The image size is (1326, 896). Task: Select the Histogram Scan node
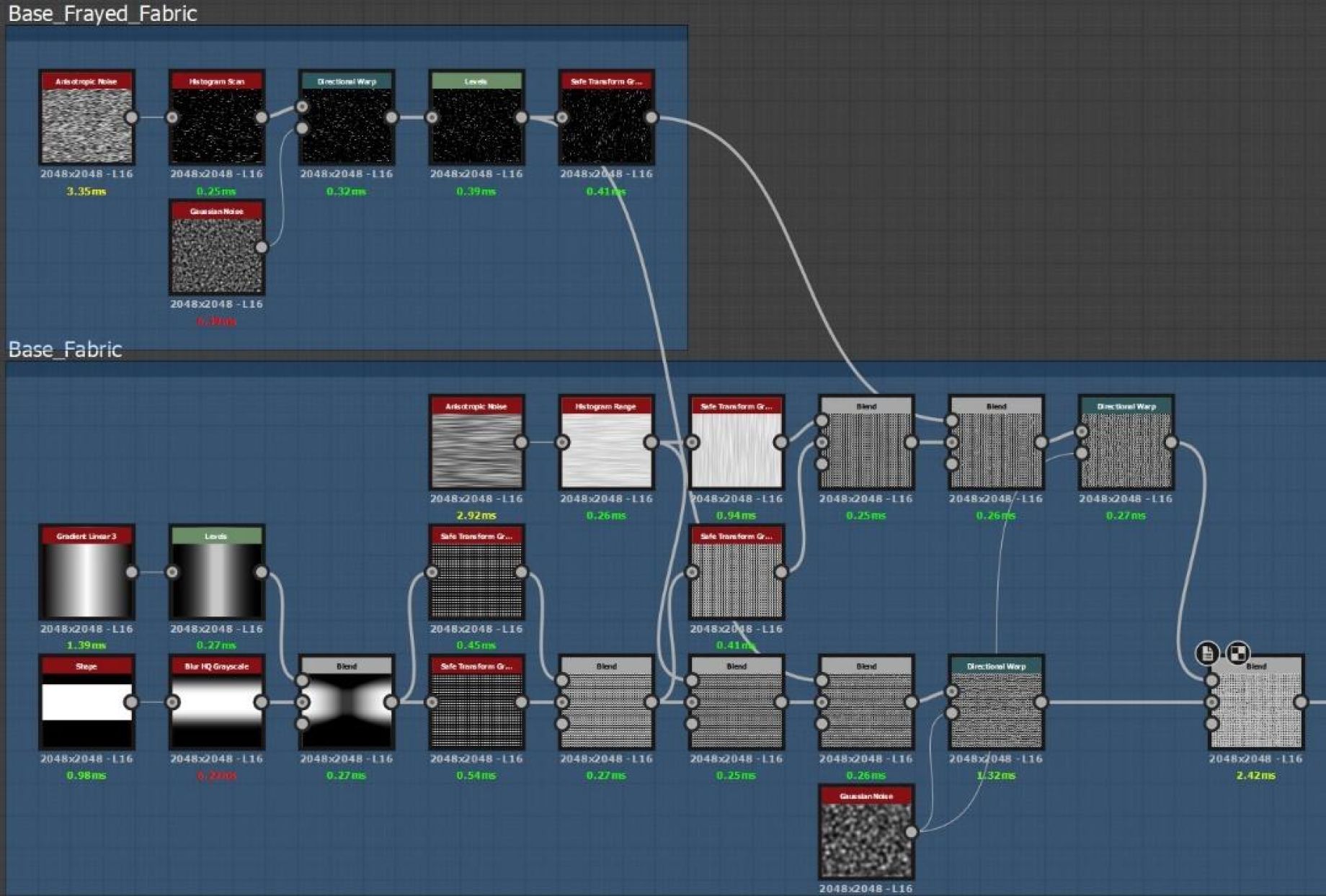[x=217, y=117]
